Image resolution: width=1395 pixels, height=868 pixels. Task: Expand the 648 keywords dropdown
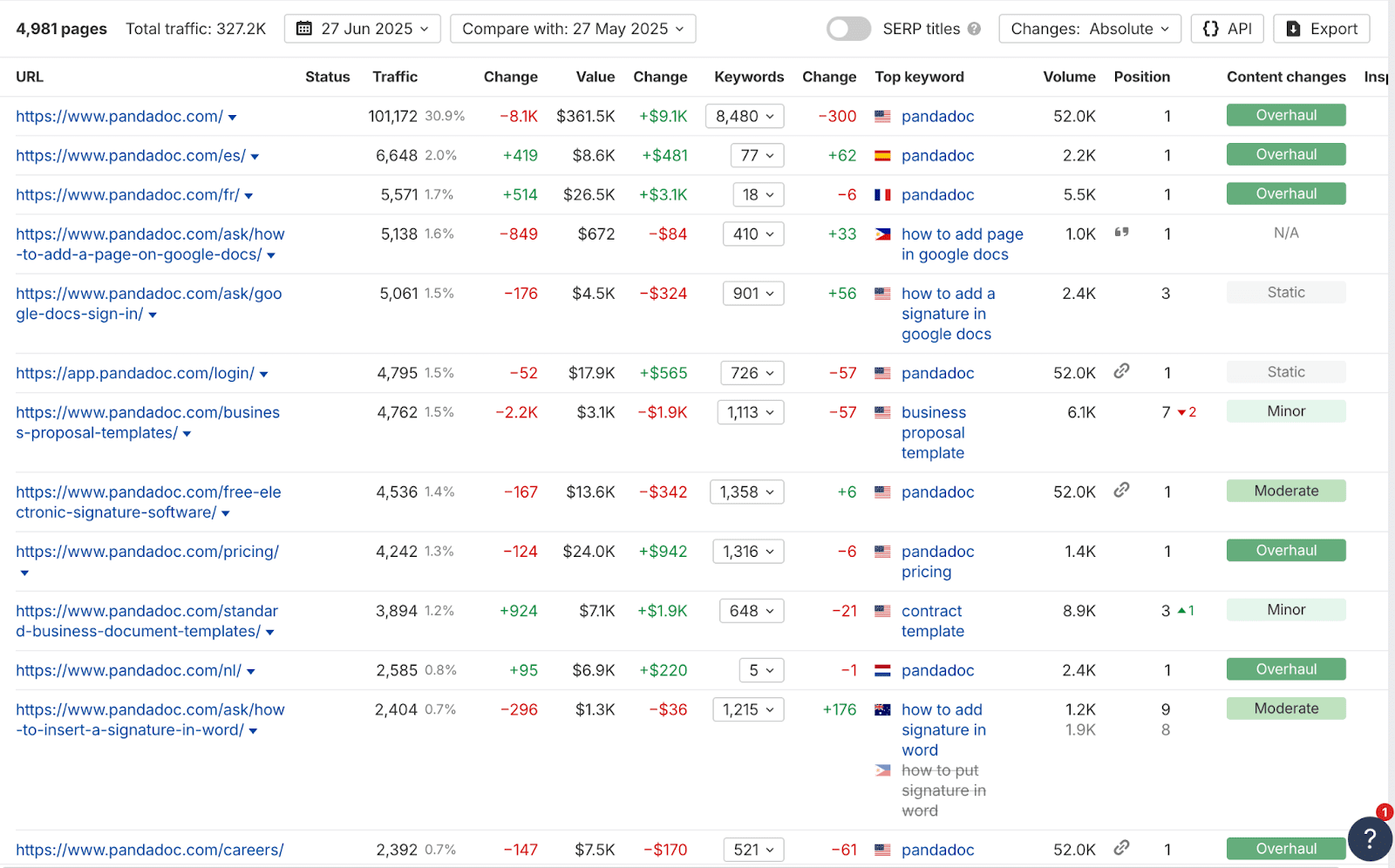pos(752,611)
